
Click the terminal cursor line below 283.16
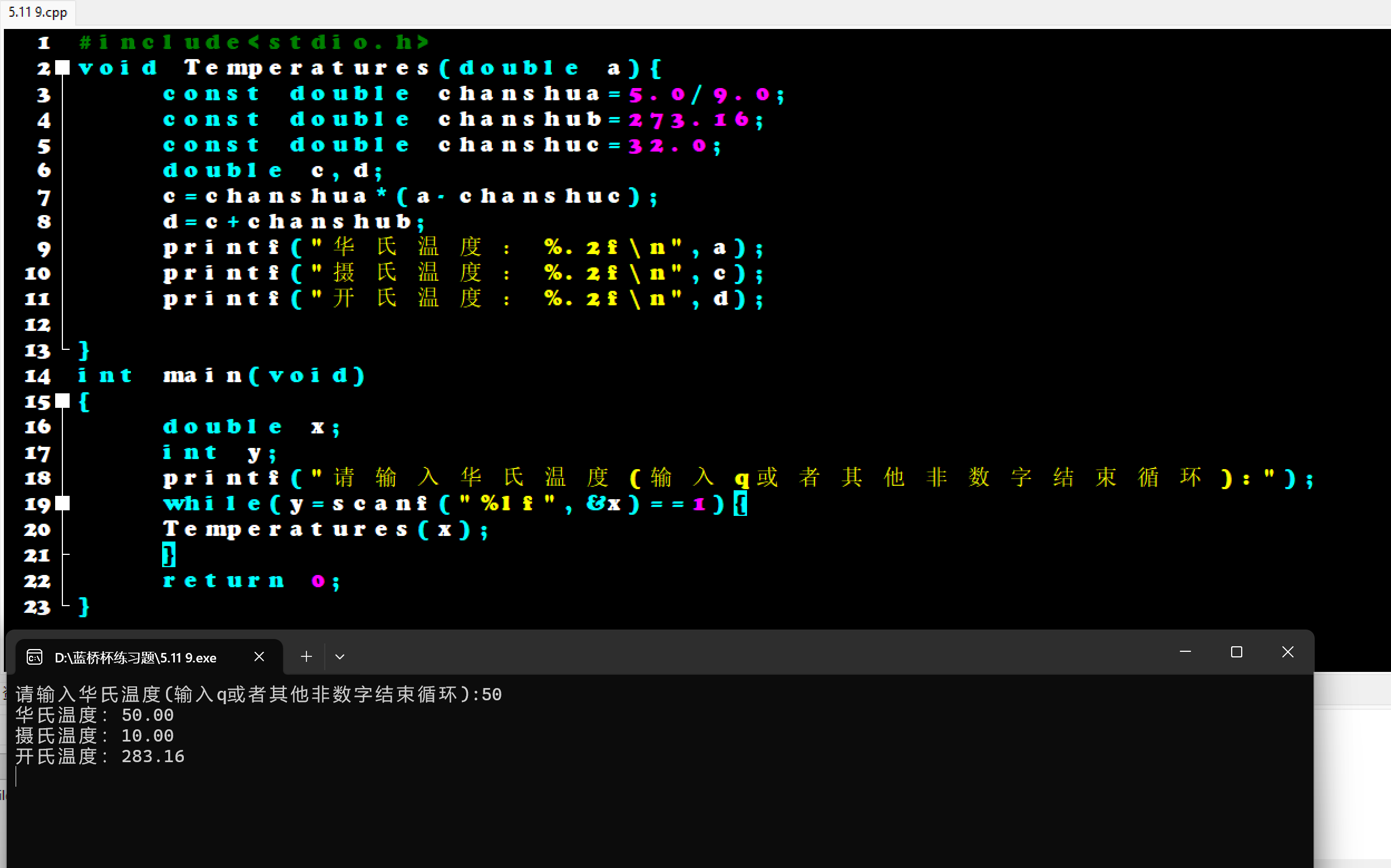(x=16, y=777)
